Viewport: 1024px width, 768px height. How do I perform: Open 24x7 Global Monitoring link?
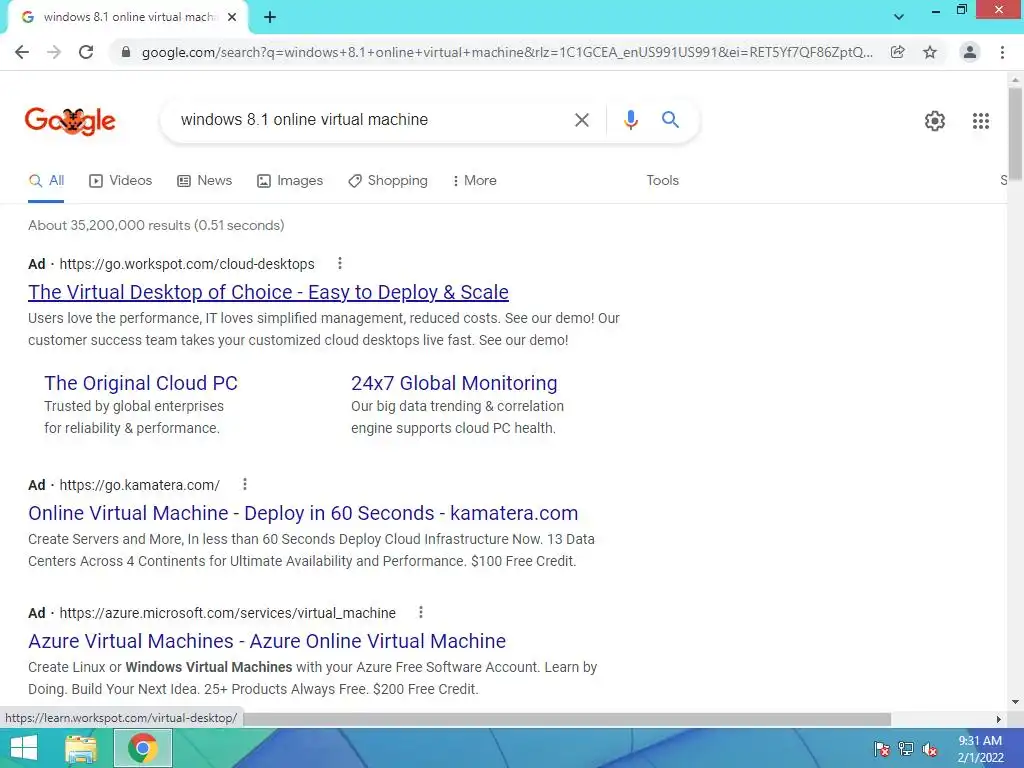tap(454, 383)
